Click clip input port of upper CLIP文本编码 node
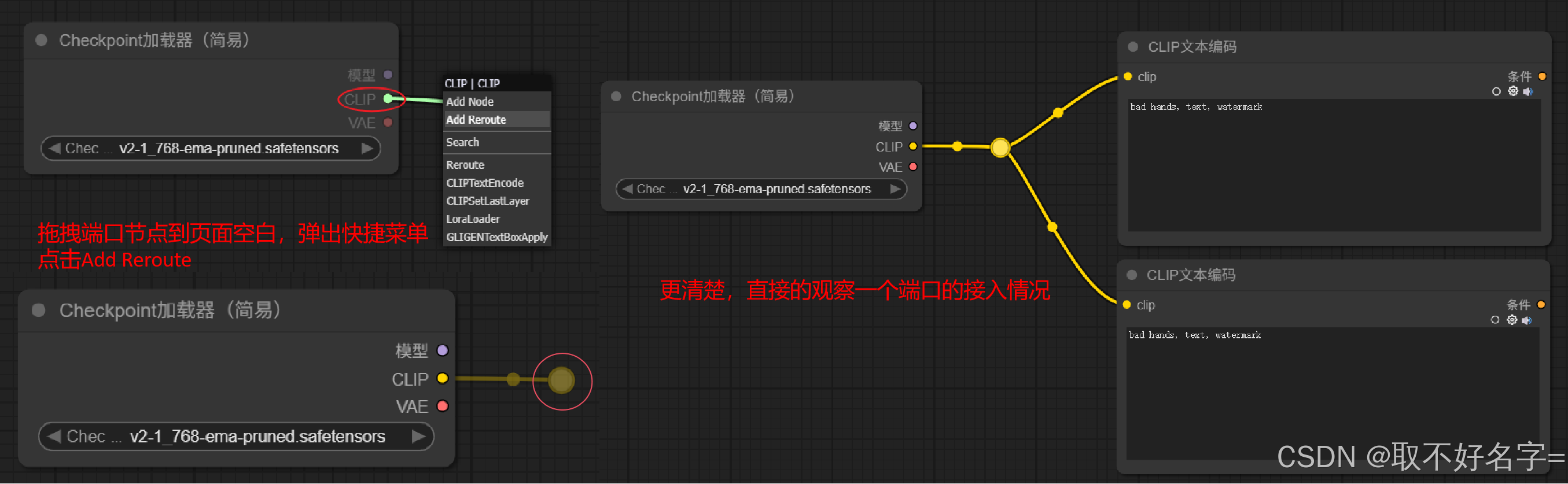Screen dimensions: 1568x484 pos(1127,76)
